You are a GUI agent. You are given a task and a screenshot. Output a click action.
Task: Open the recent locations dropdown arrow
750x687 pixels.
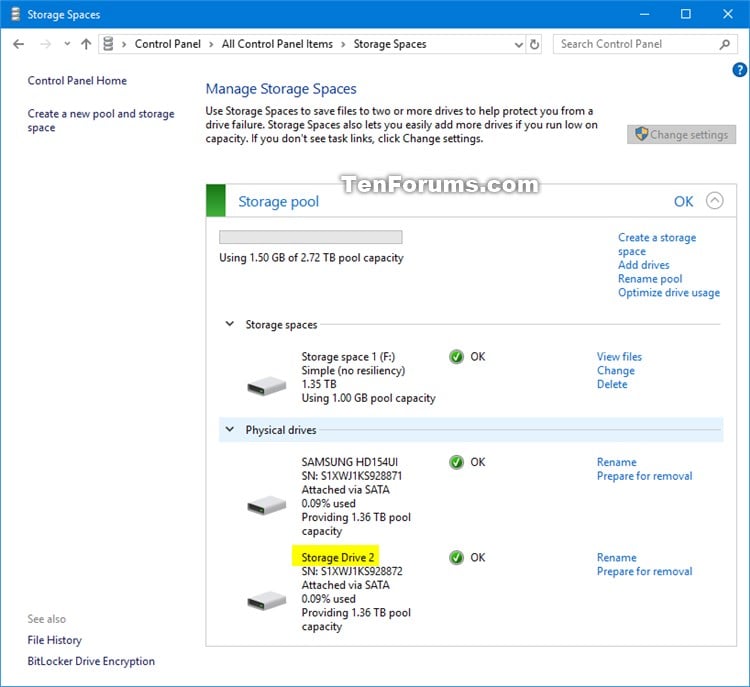tap(67, 44)
